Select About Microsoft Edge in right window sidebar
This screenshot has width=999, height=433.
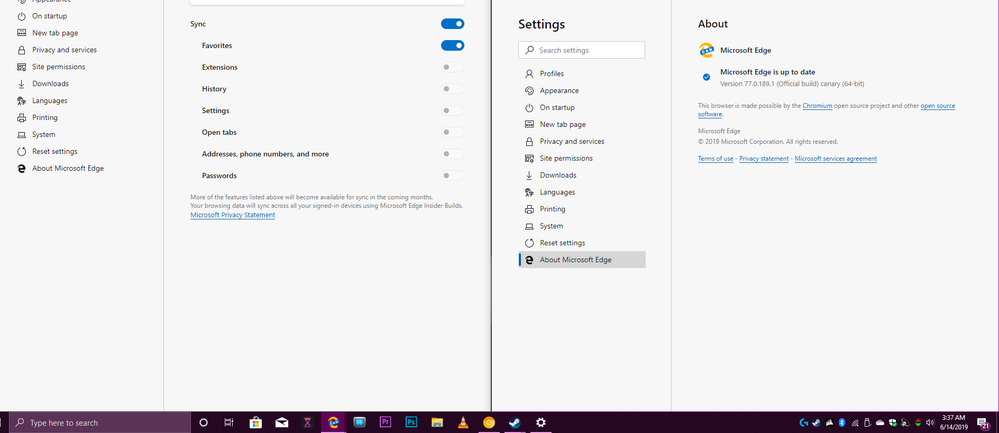pyautogui.click(x=582, y=260)
